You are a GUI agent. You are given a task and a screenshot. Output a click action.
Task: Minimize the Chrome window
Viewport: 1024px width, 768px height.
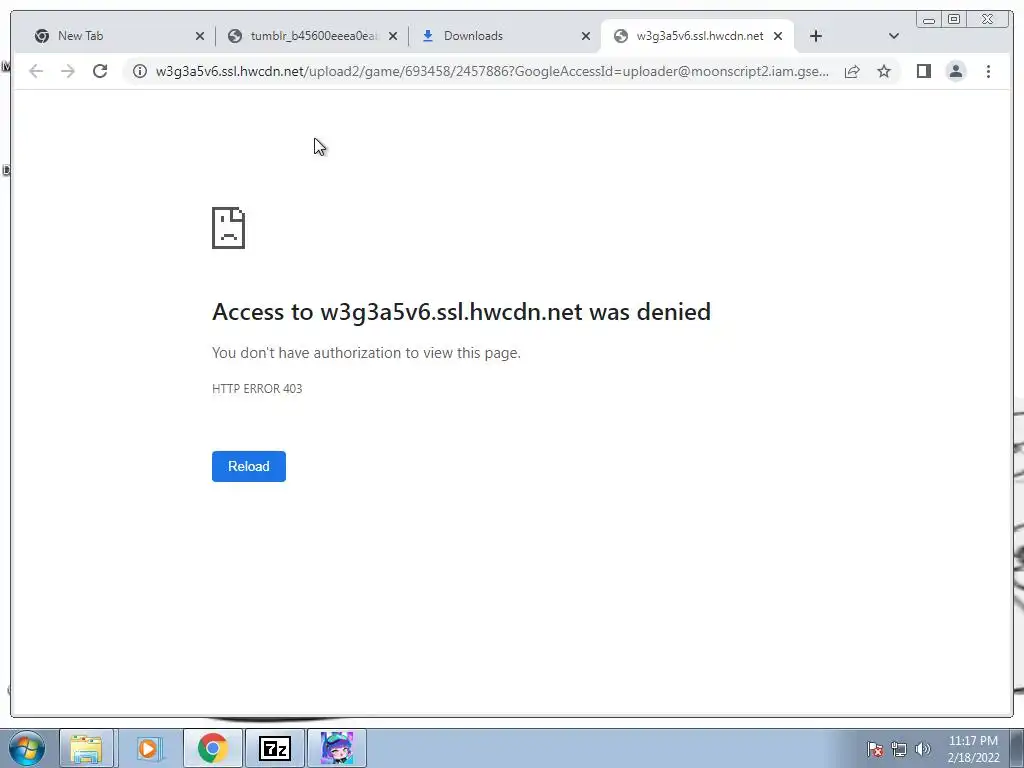click(929, 20)
